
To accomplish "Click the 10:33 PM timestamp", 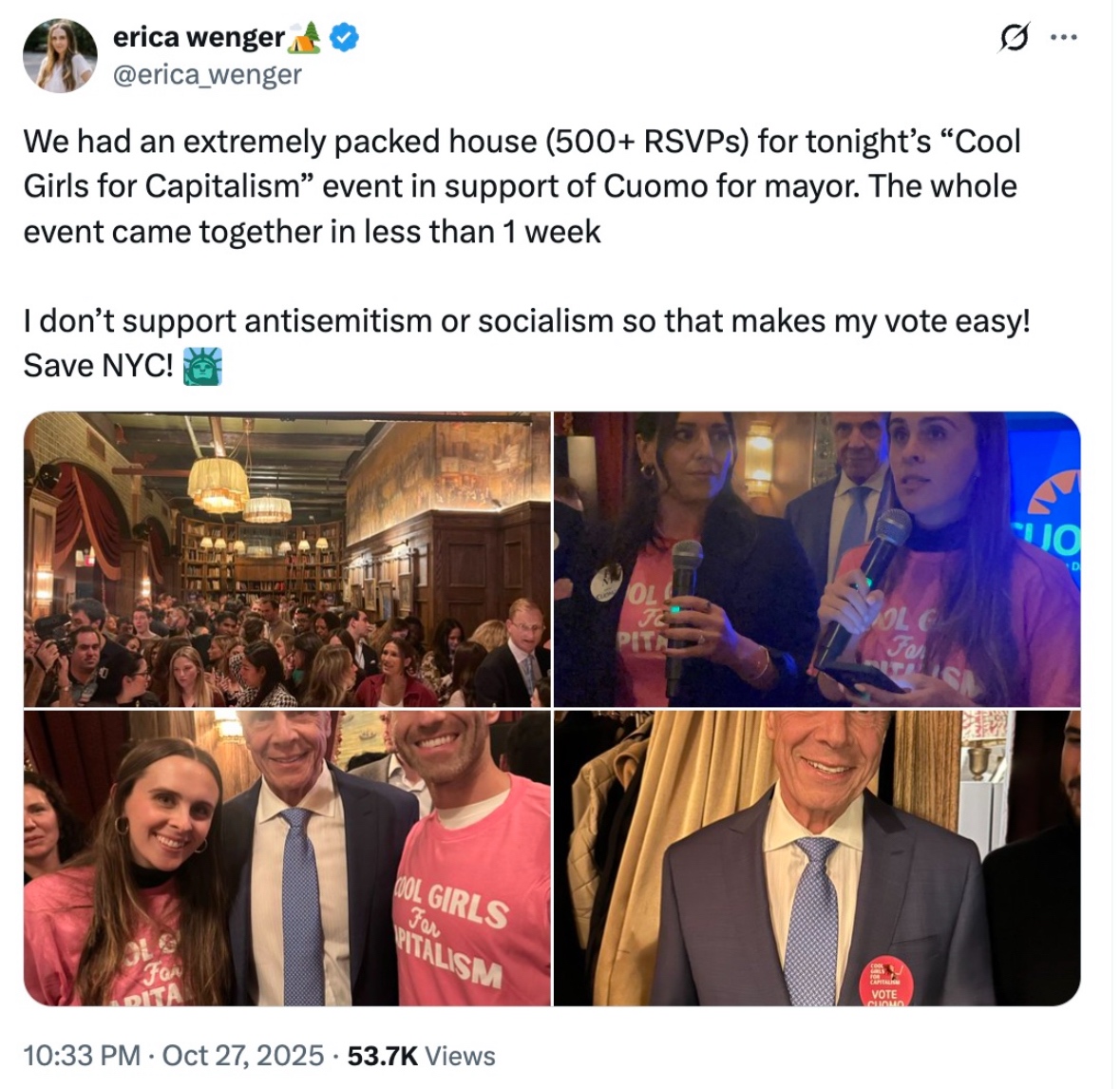I will [82, 1056].
